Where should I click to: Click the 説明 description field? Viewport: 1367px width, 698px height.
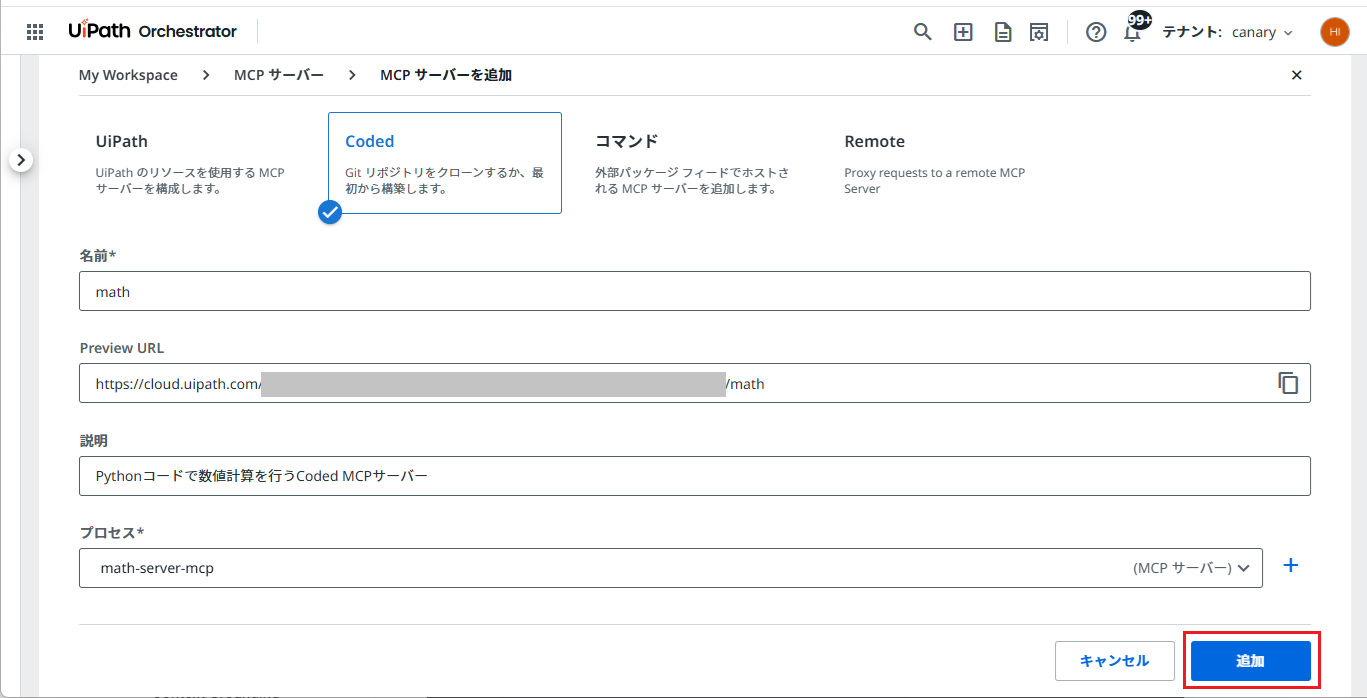[x=695, y=476]
